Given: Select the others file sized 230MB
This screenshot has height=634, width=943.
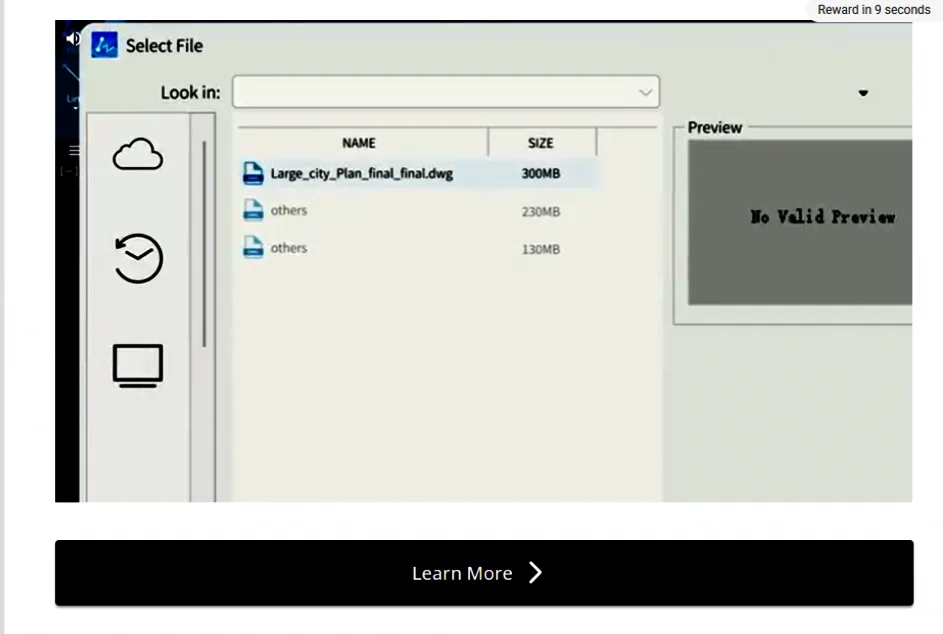Looking at the screenshot, I should pyautogui.click(x=289, y=211).
